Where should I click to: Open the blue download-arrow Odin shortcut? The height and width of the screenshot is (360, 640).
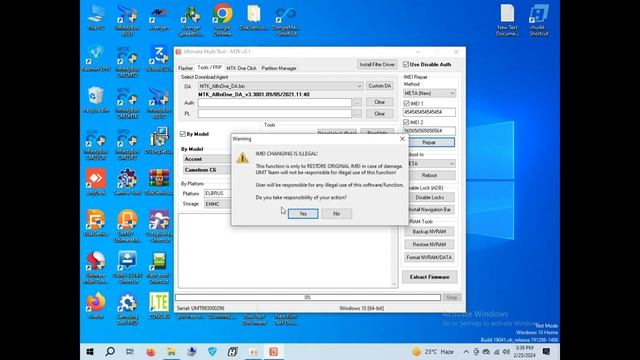[127, 267]
